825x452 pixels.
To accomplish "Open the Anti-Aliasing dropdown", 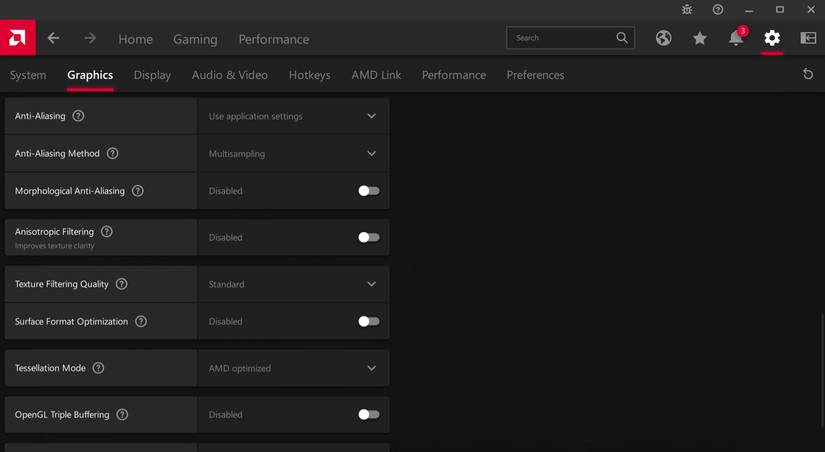I will click(293, 116).
